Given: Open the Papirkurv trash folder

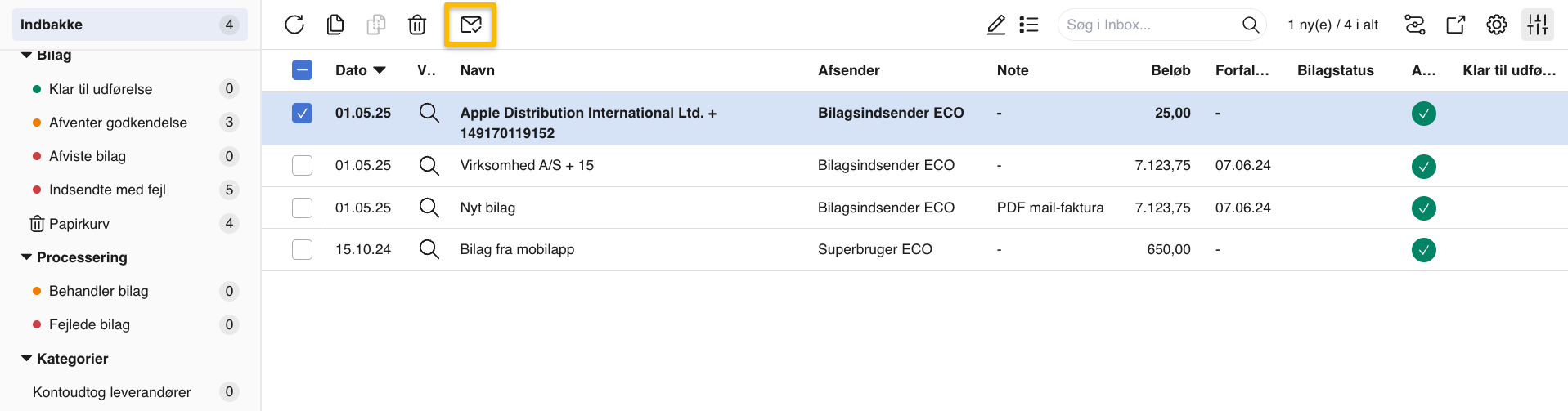Looking at the screenshot, I should click(x=79, y=224).
